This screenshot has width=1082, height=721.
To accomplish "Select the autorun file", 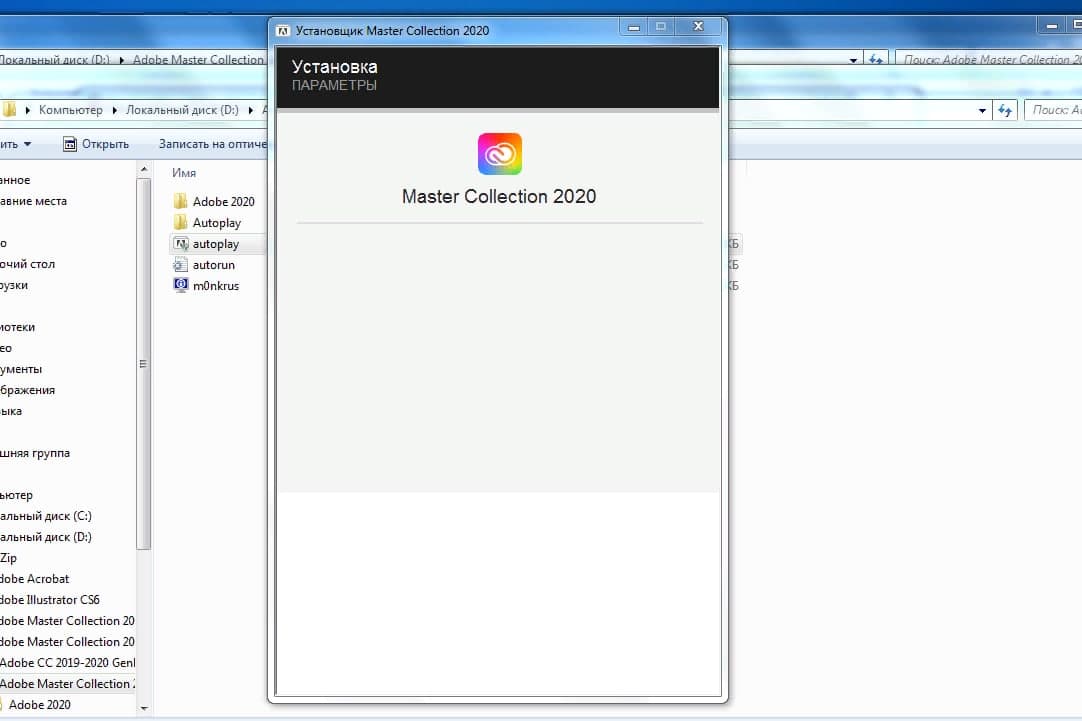I will 213,265.
